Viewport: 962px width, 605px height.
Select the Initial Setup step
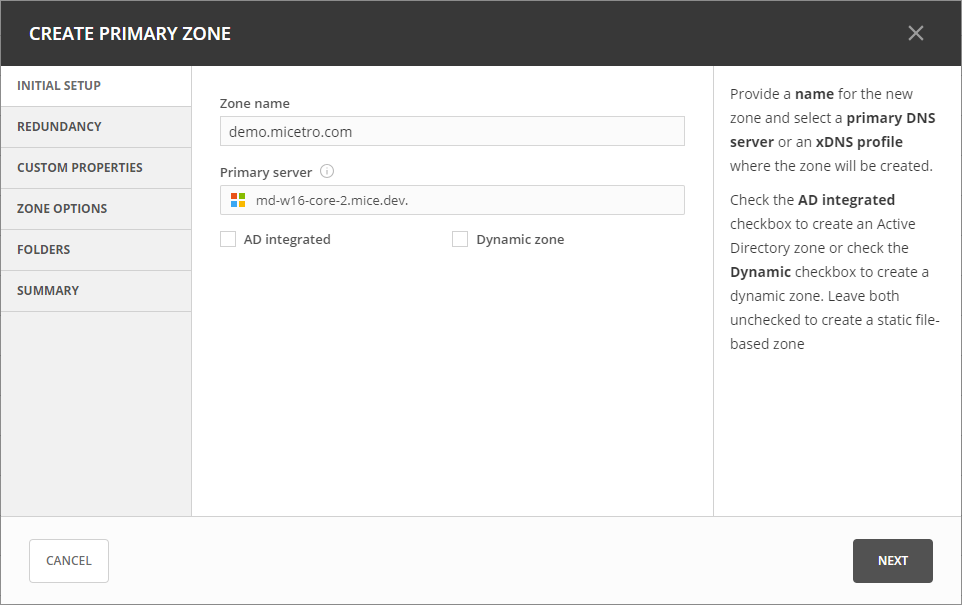[x=96, y=86]
